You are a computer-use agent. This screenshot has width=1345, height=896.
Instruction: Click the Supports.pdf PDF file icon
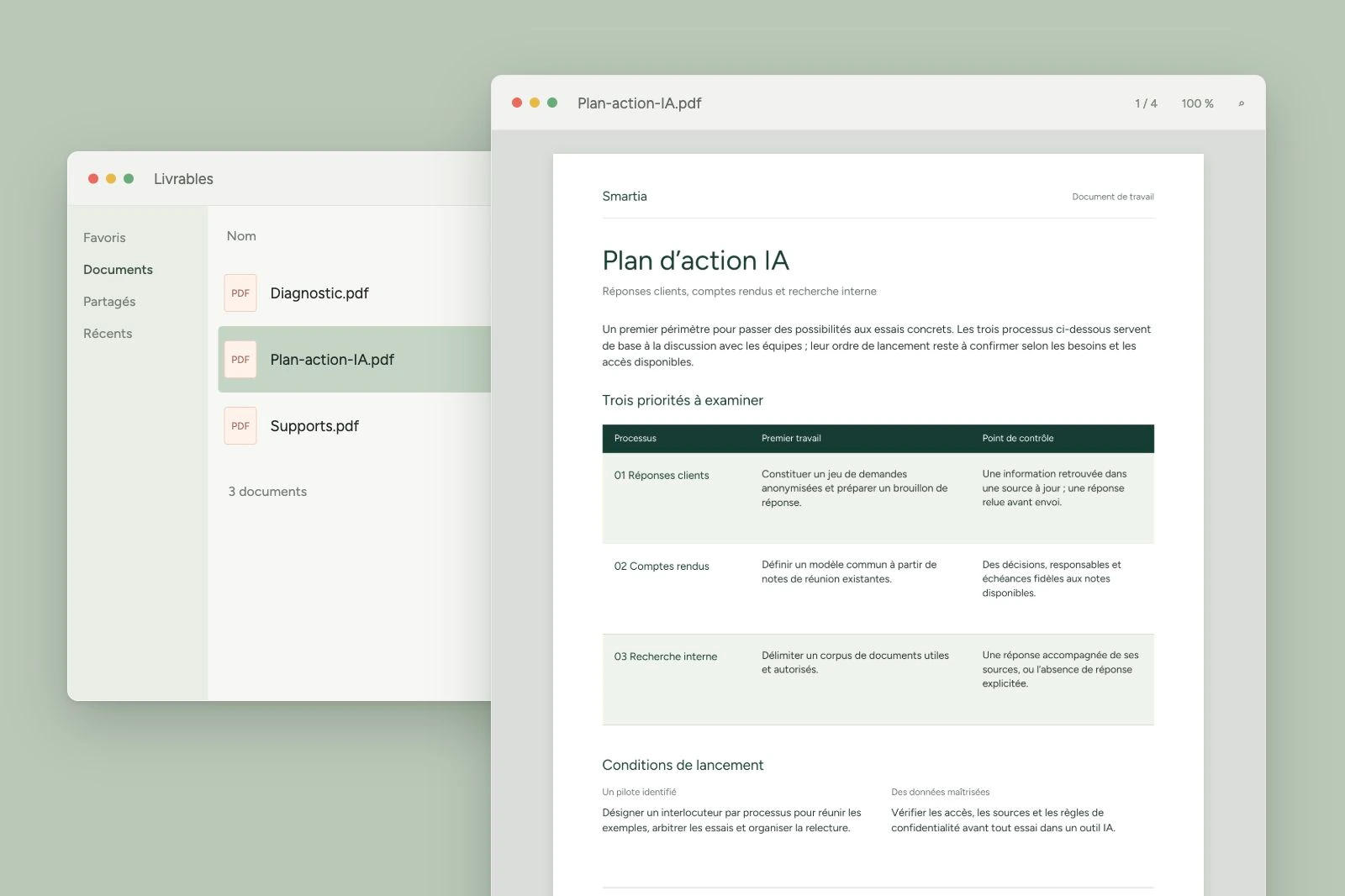(x=240, y=426)
